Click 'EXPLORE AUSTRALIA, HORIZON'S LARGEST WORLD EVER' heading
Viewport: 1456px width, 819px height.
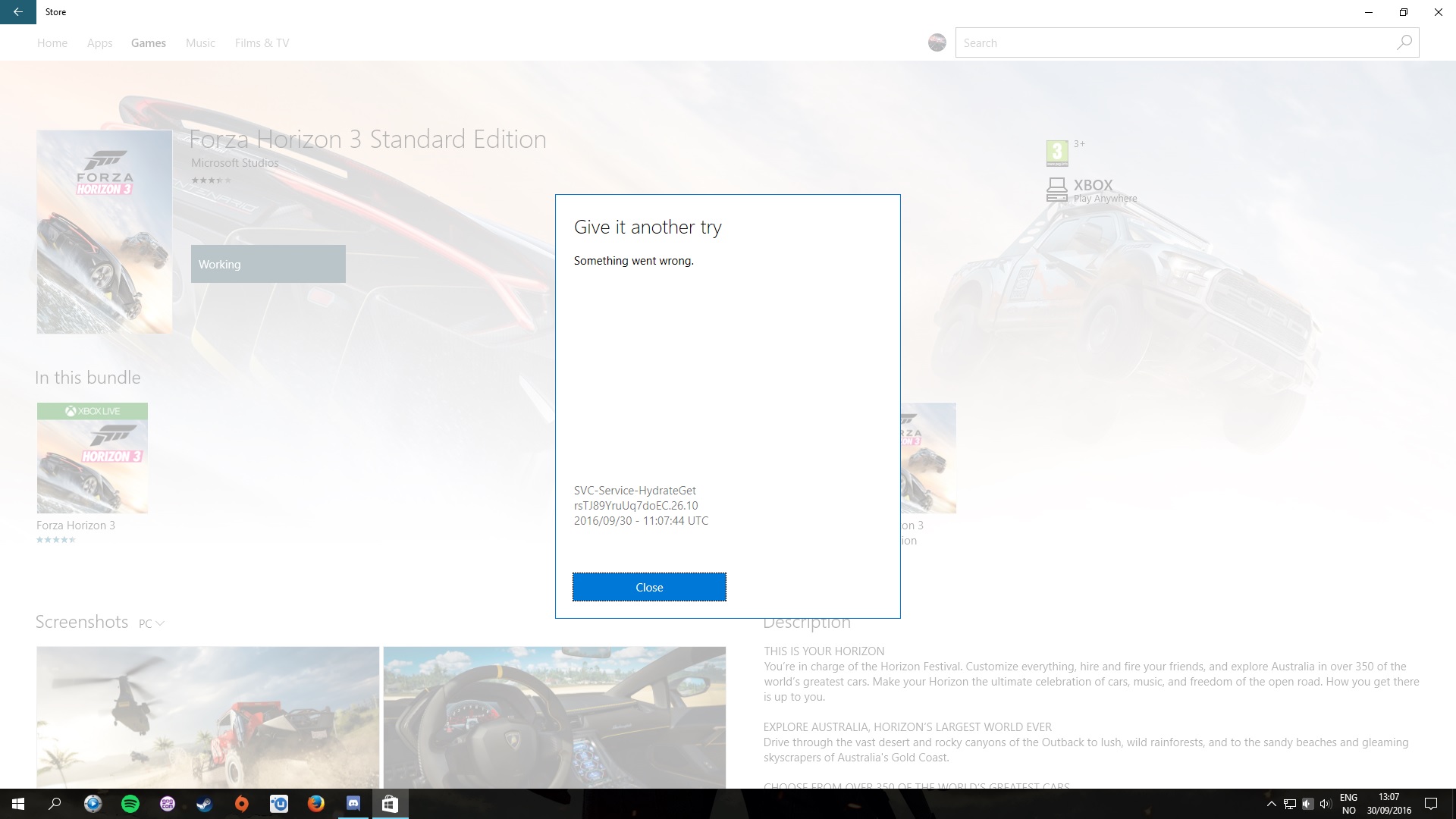[x=908, y=727]
